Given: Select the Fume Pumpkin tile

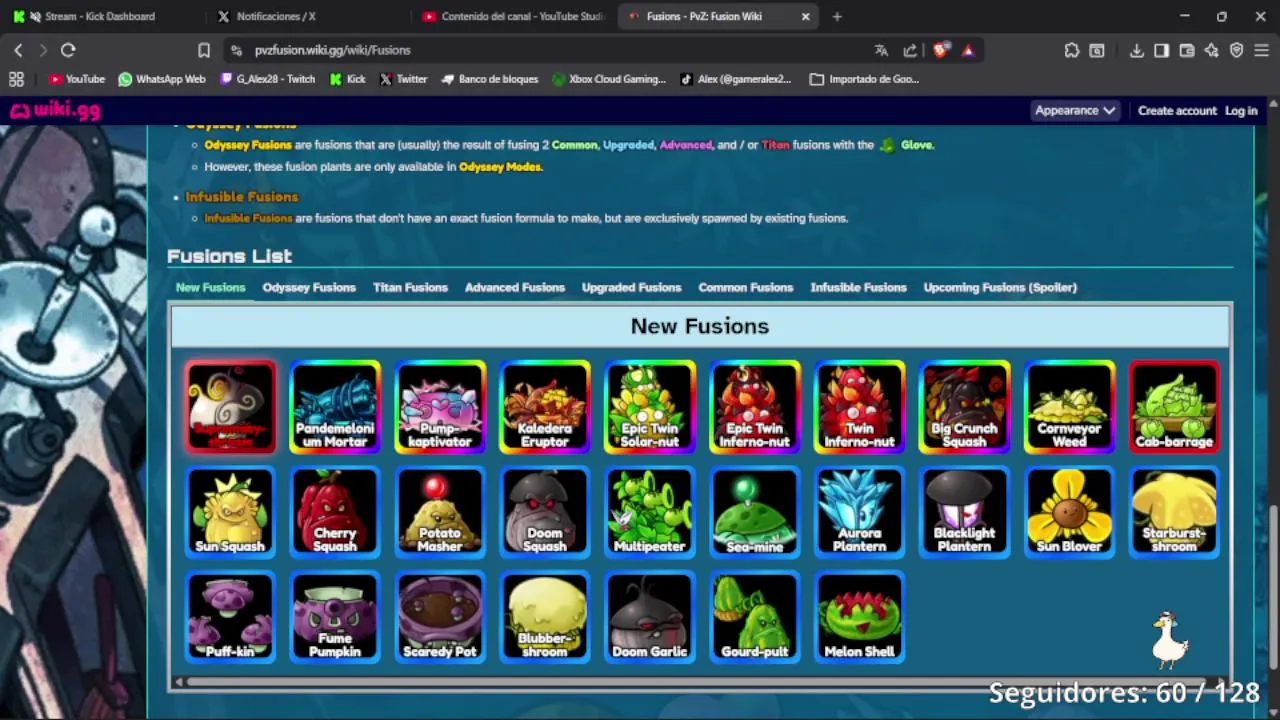Looking at the screenshot, I should point(335,617).
